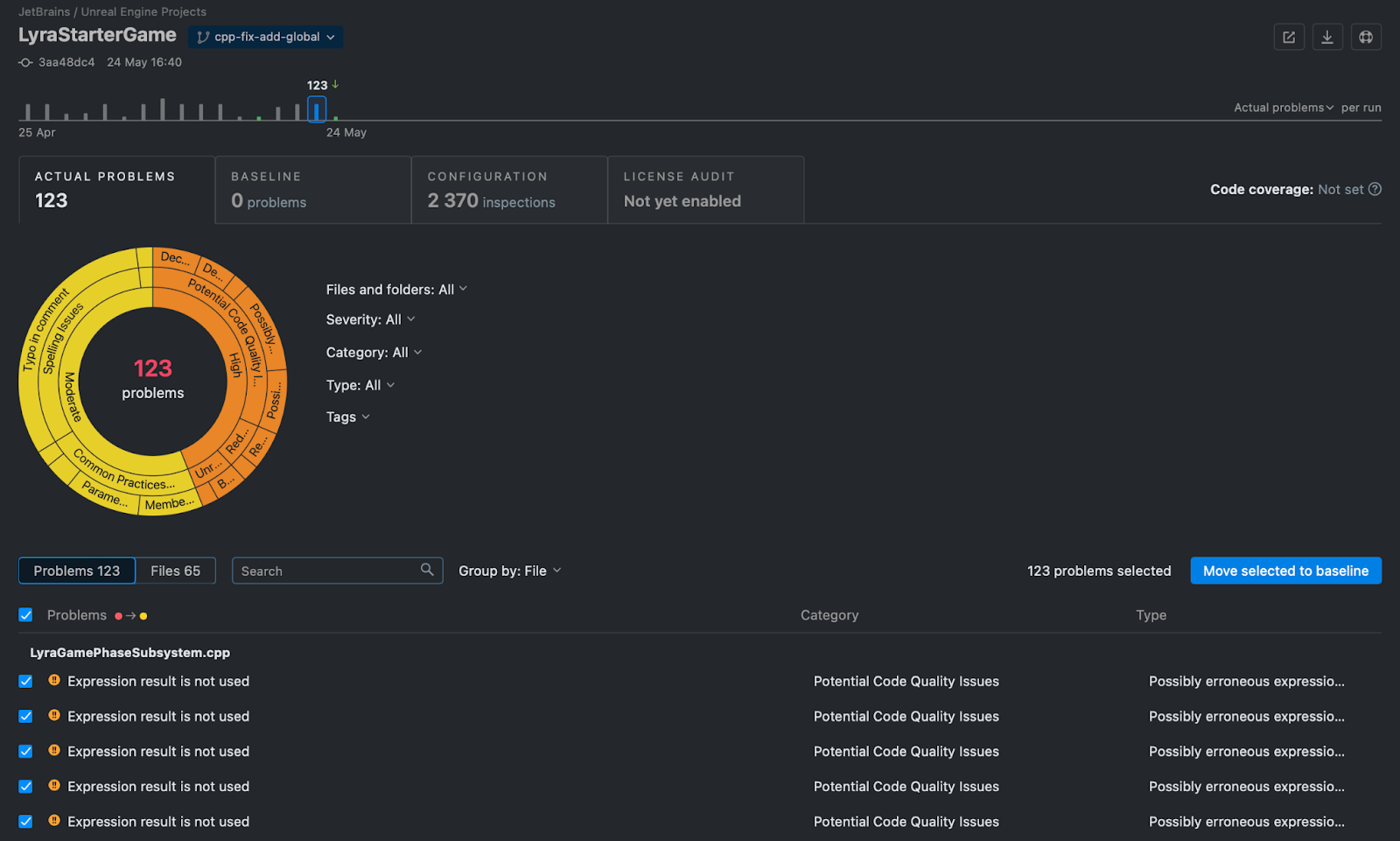Expand the Category: All filter
Screen dimensions: 1400x841
374,352
